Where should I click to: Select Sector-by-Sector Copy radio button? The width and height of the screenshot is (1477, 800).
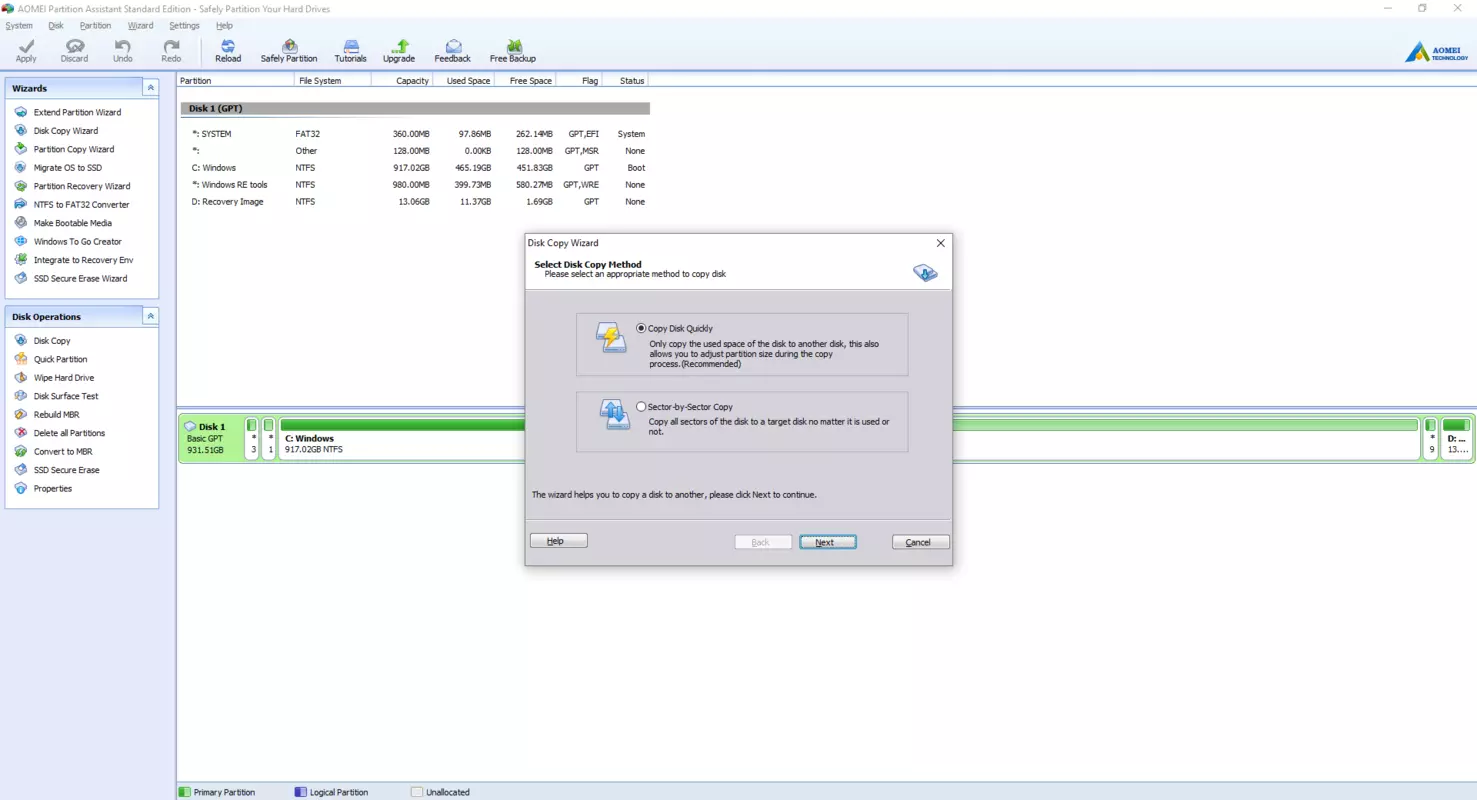(641, 407)
